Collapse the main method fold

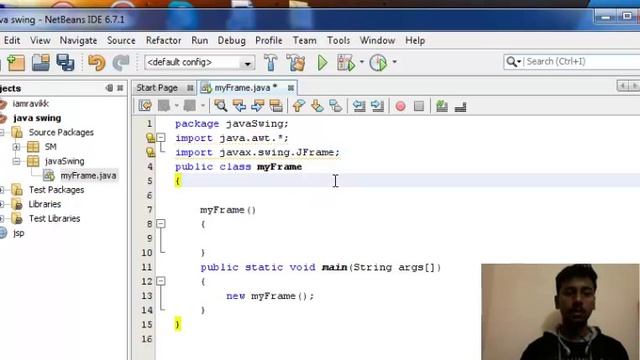[161, 281]
